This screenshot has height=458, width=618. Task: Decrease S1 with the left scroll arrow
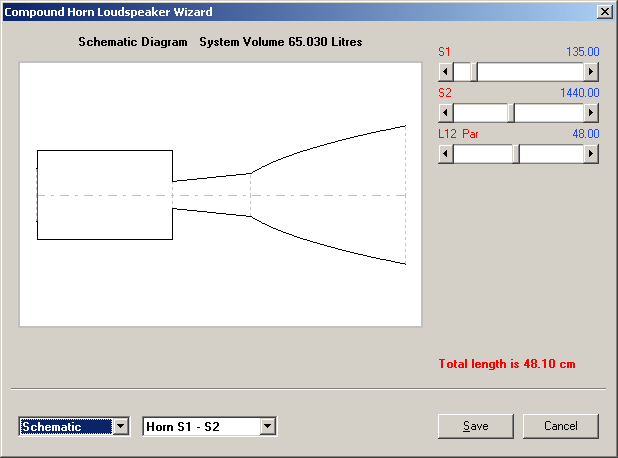[445, 72]
